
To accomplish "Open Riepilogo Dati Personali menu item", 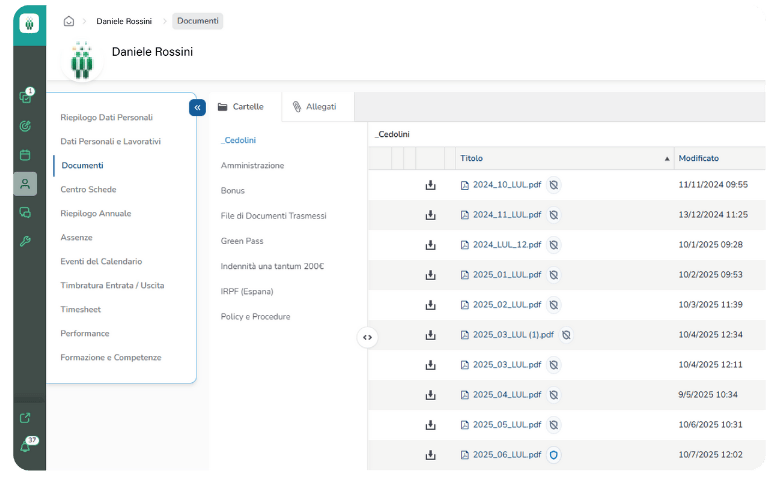I will click(106, 117).
